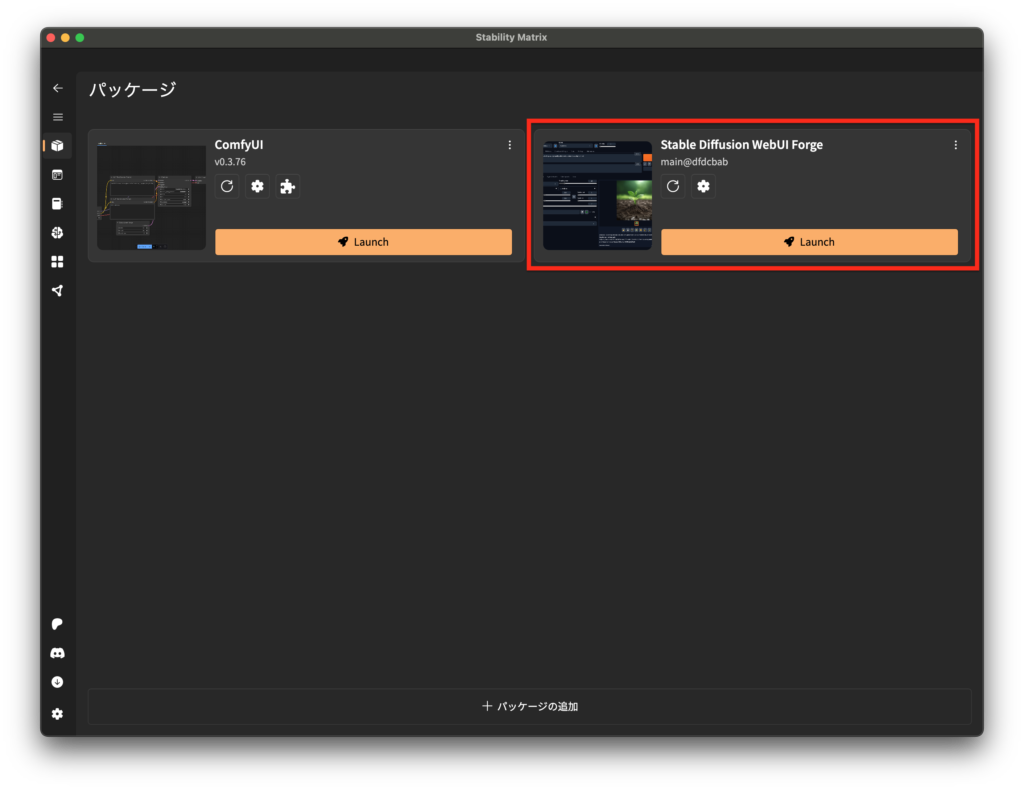Viewport: 1024px width, 790px height.
Task: Open the Patreon icon in sidebar
Action: [57, 624]
